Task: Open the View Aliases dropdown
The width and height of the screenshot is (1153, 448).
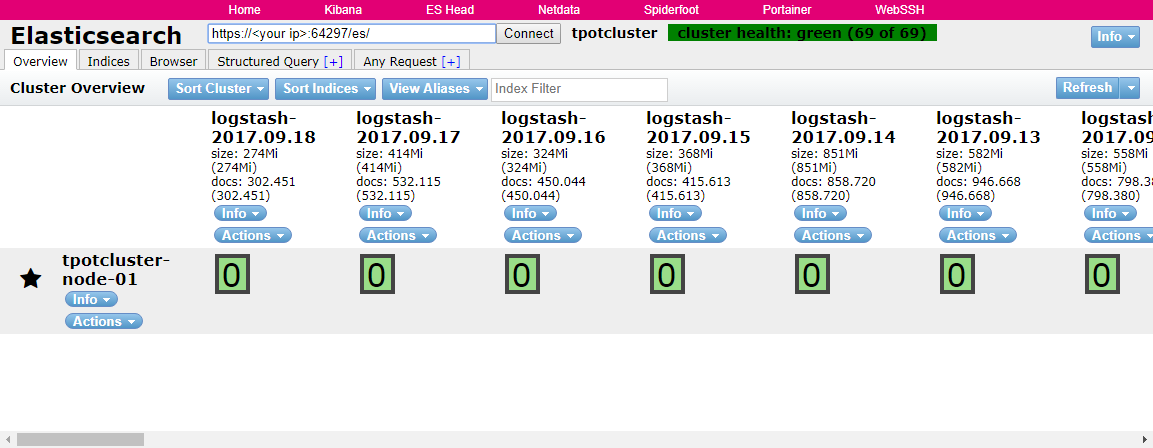Action: tap(434, 89)
